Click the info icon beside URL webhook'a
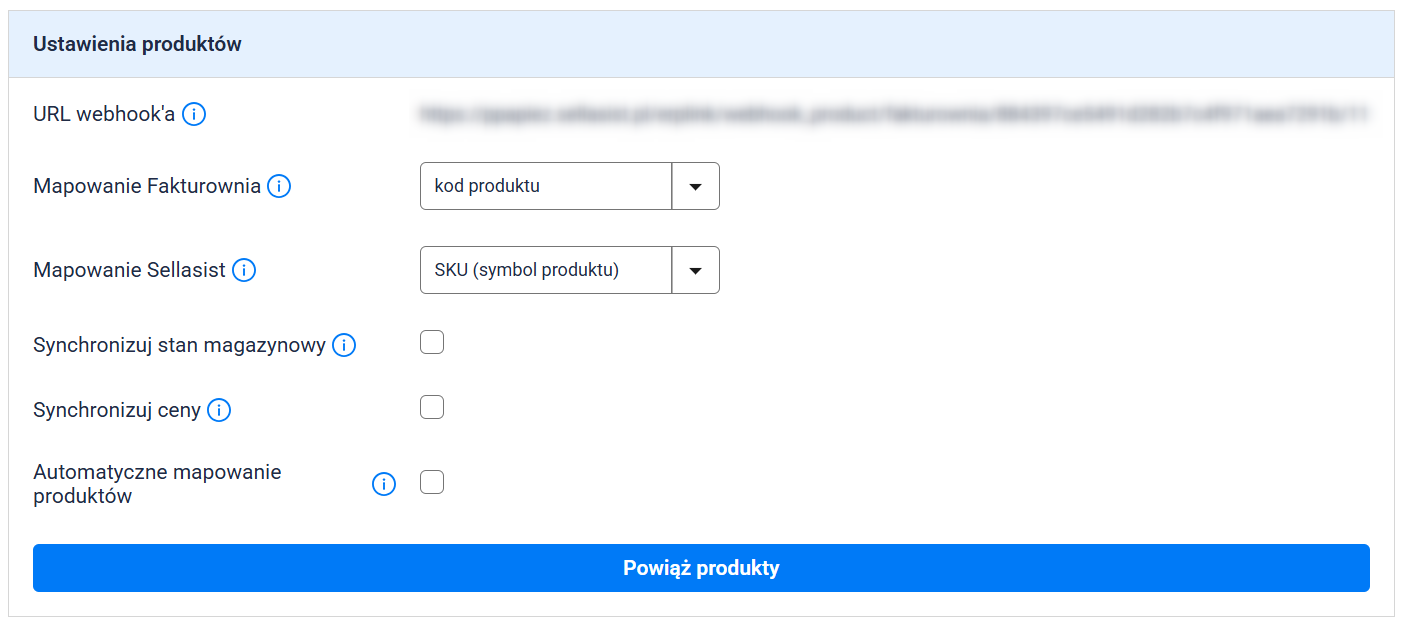Image resolution: width=1406 pixels, height=628 pixels. (195, 114)
